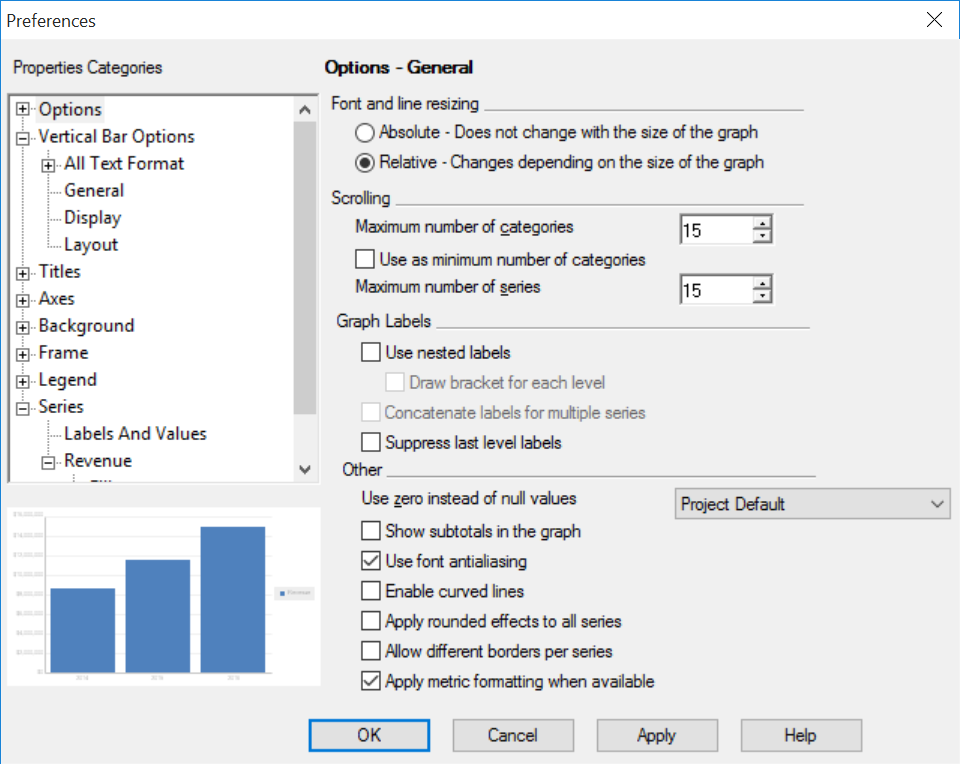The image size is (960, 764).
Task: Select Relative resizing mode
Action: (x=364, y=162)
